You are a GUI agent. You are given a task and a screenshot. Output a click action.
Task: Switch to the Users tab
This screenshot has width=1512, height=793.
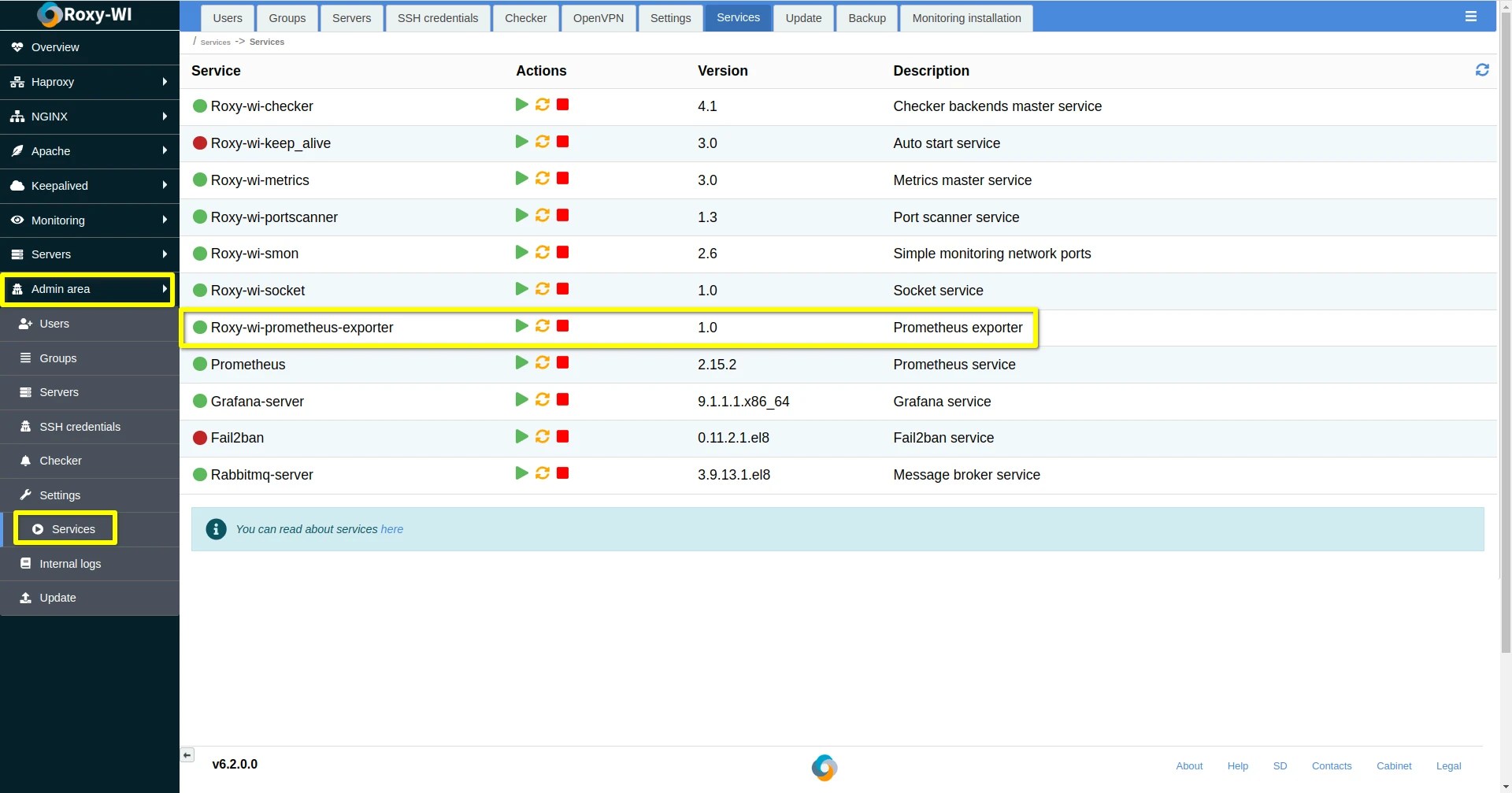pos(228,18)
